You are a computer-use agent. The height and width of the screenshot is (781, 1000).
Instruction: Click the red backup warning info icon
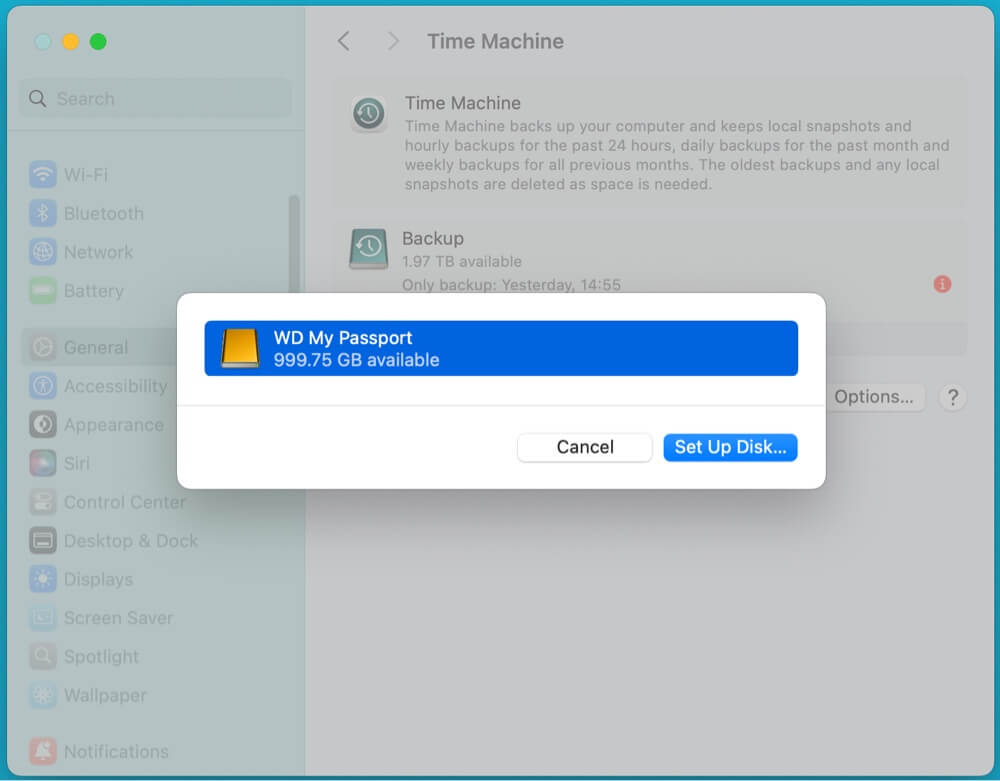click(942, 284)
